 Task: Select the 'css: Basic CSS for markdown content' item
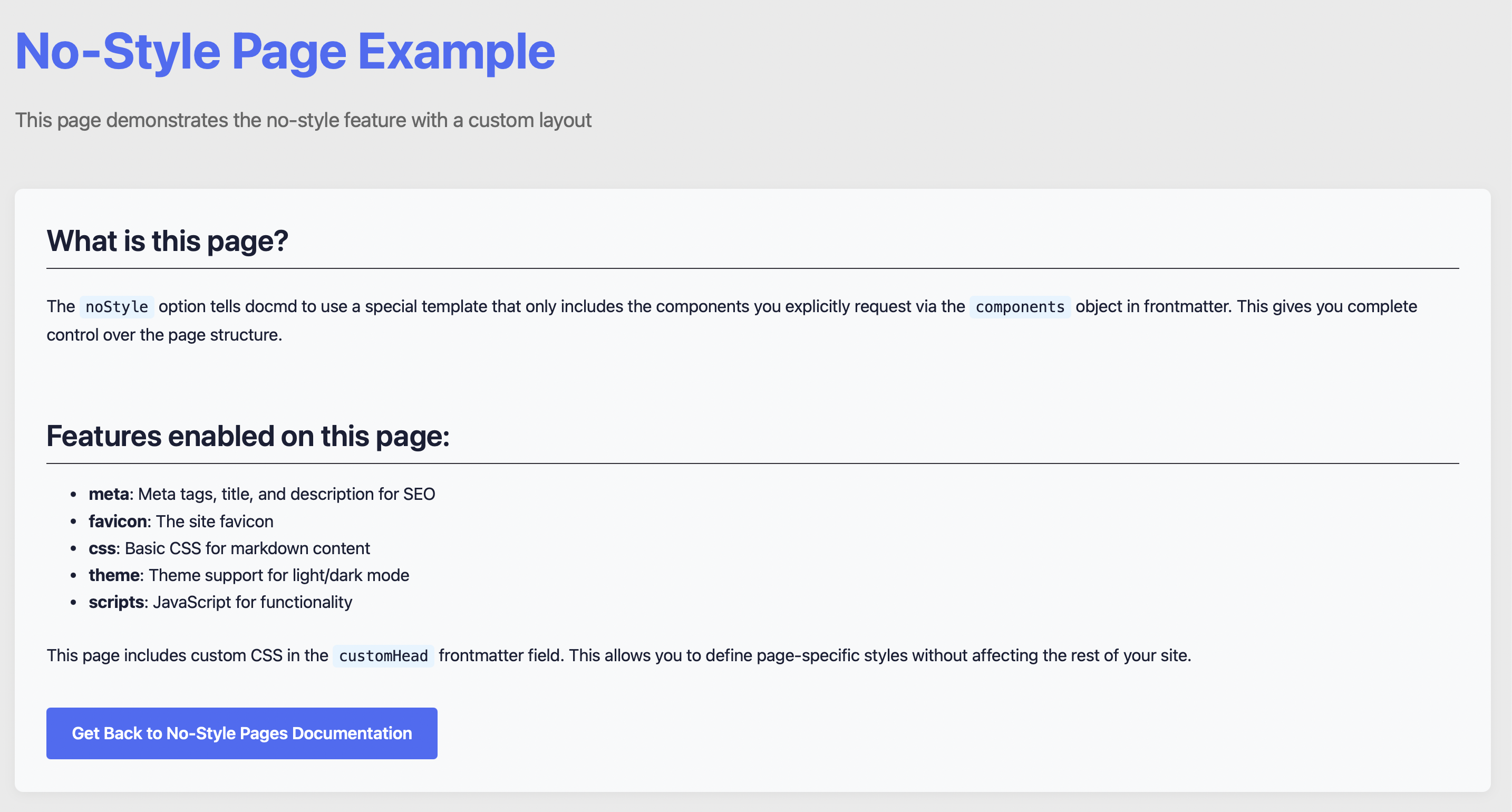click(x=229, y=548)
